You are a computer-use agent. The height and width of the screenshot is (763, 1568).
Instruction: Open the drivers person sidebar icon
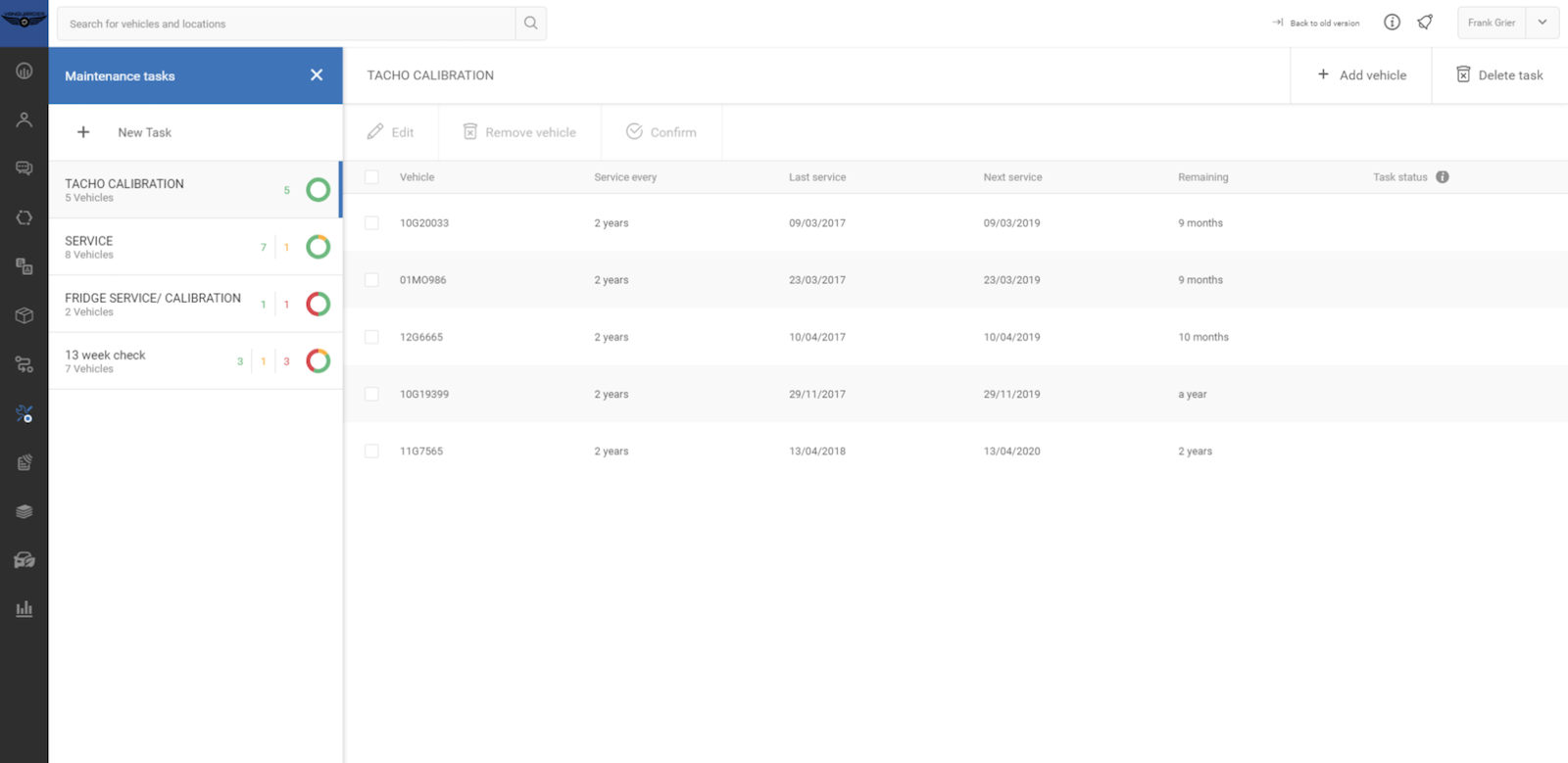pos(24,119)
